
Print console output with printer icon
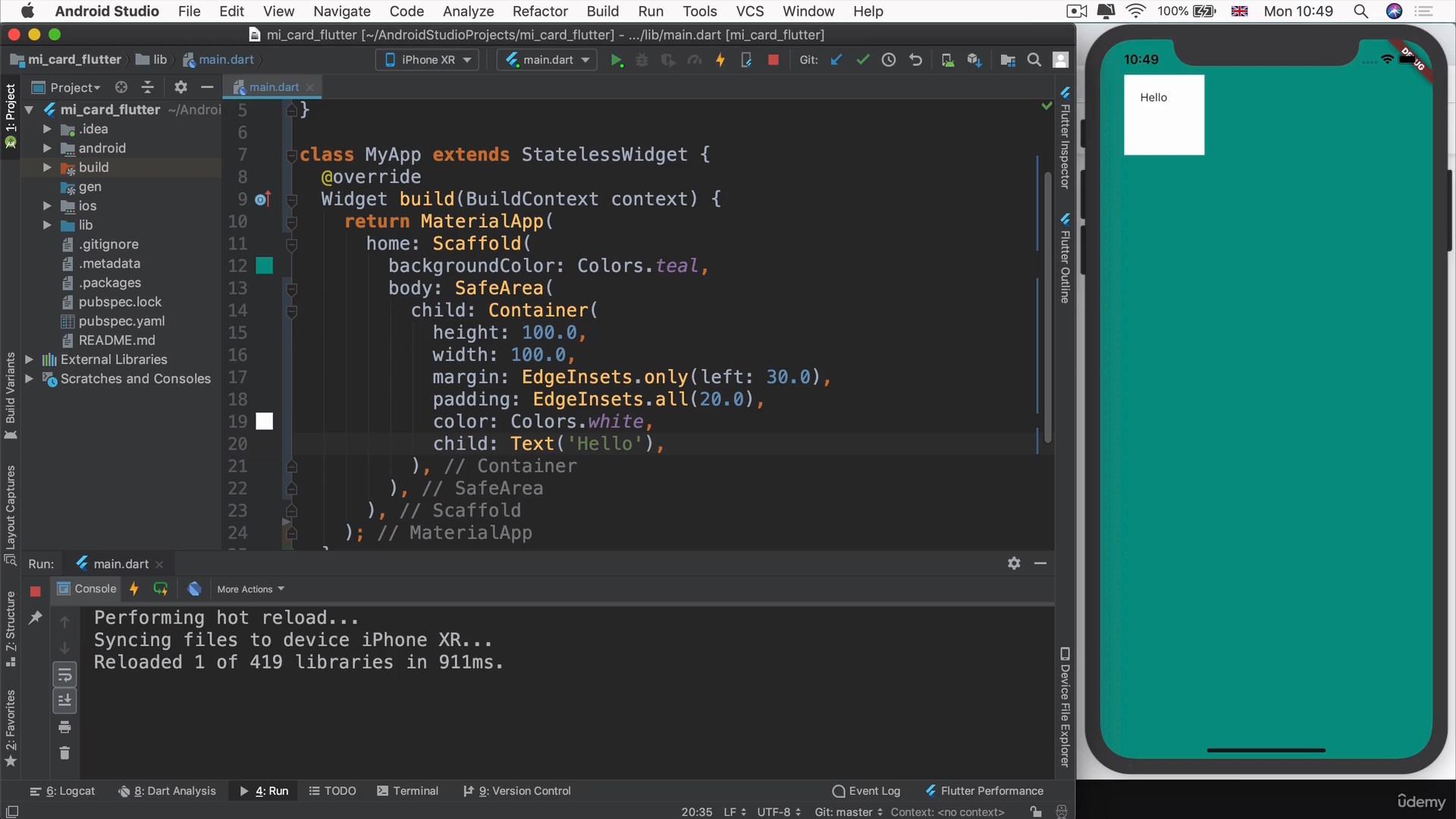point(64,727)
